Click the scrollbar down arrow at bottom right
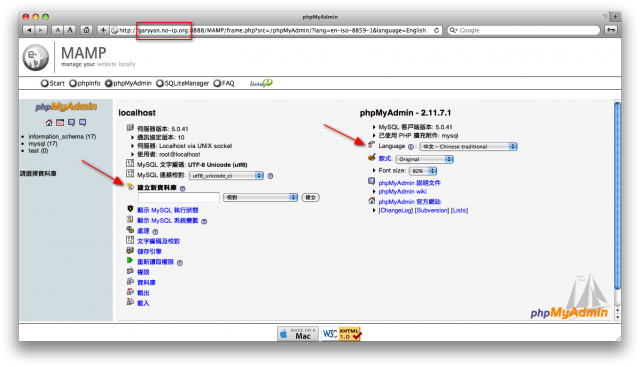The image size is (640, 367). (618, 317)
